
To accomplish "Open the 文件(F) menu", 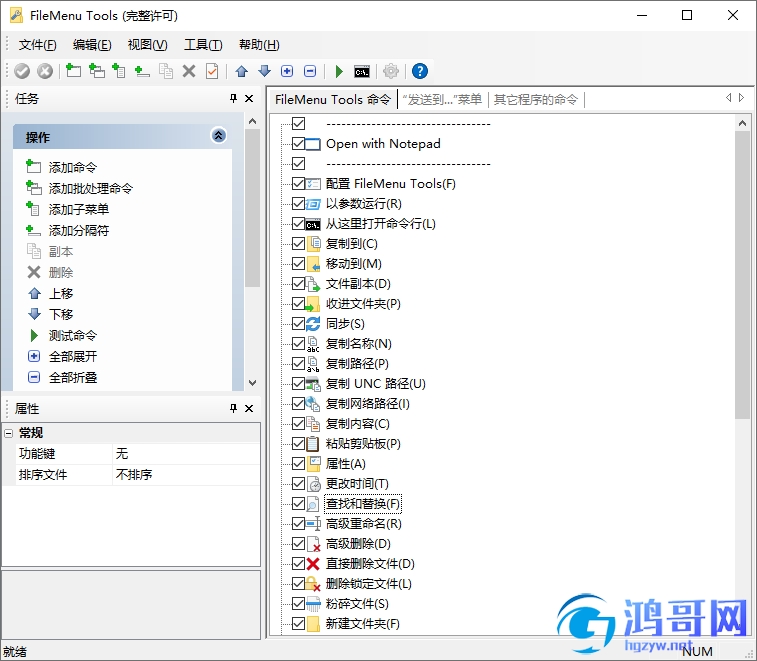I will click(x=37, y=45).
